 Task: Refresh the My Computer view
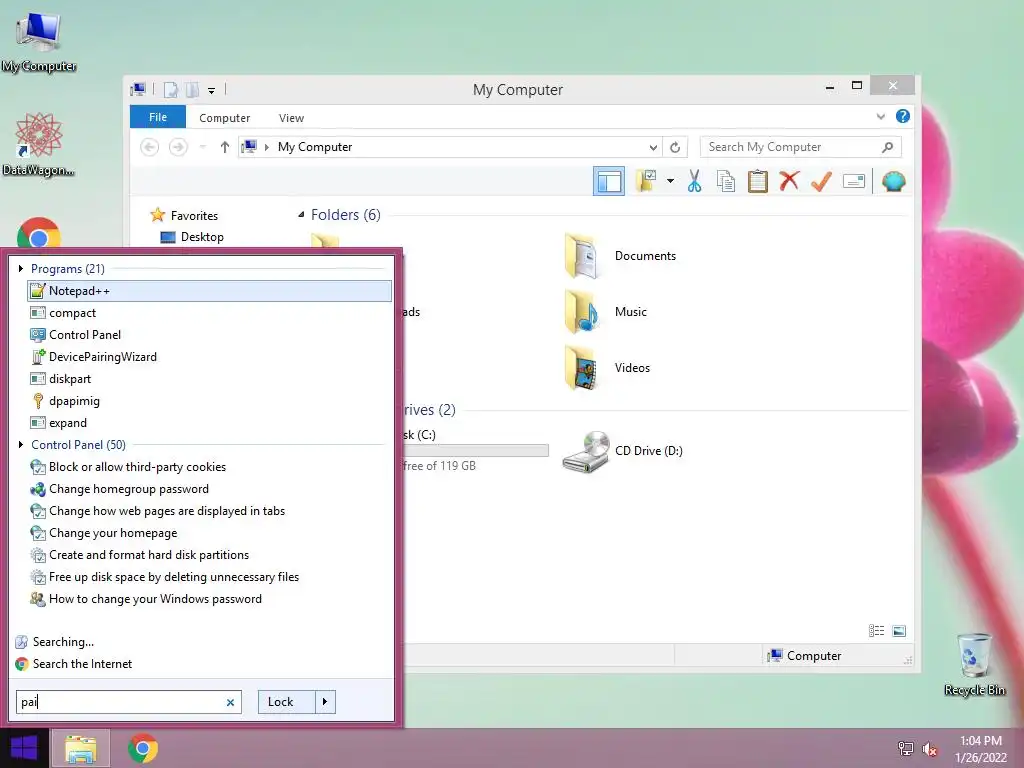click(x=675, y=148)
